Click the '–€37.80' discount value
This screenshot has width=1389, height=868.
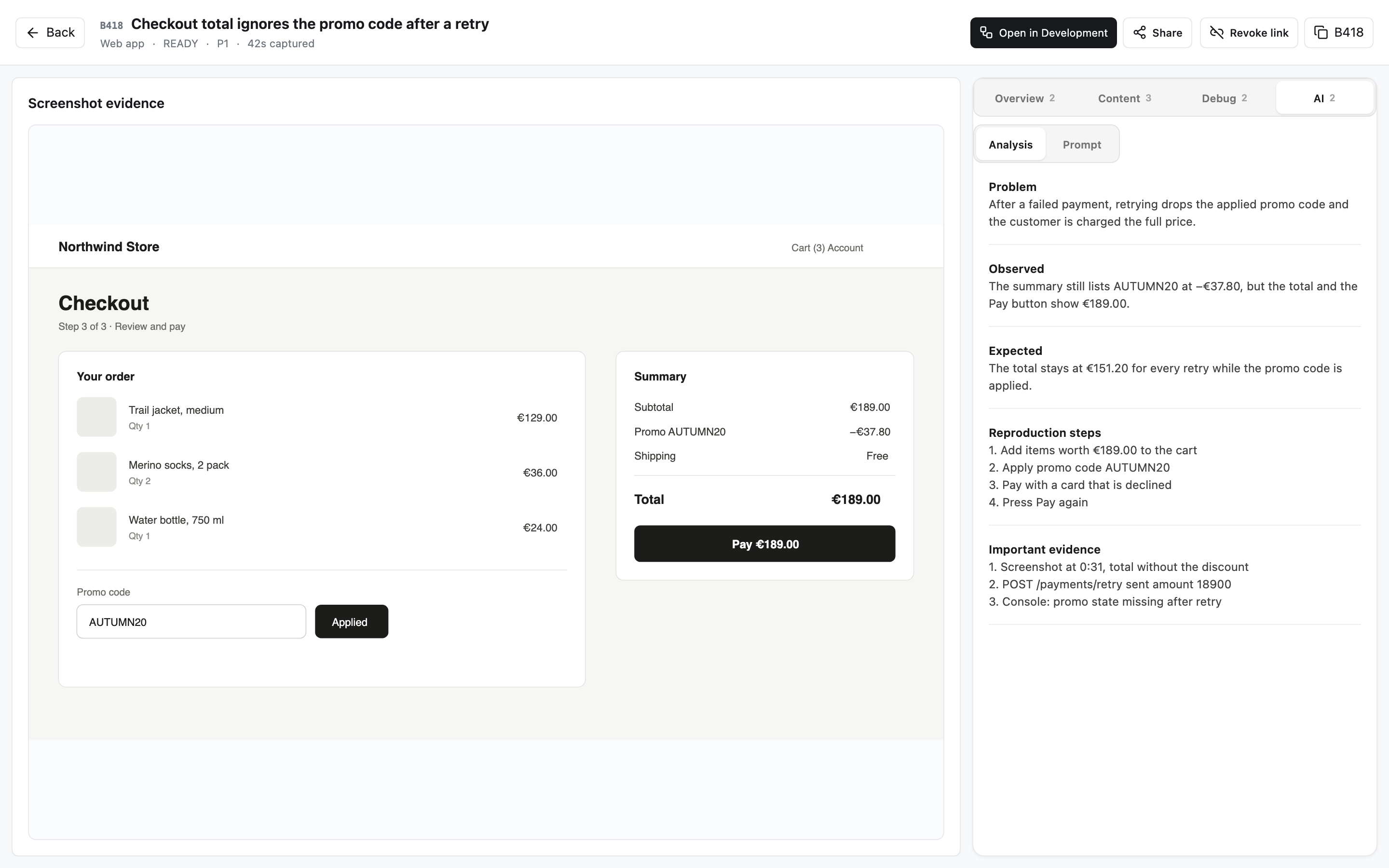click(x=870, y=432)
